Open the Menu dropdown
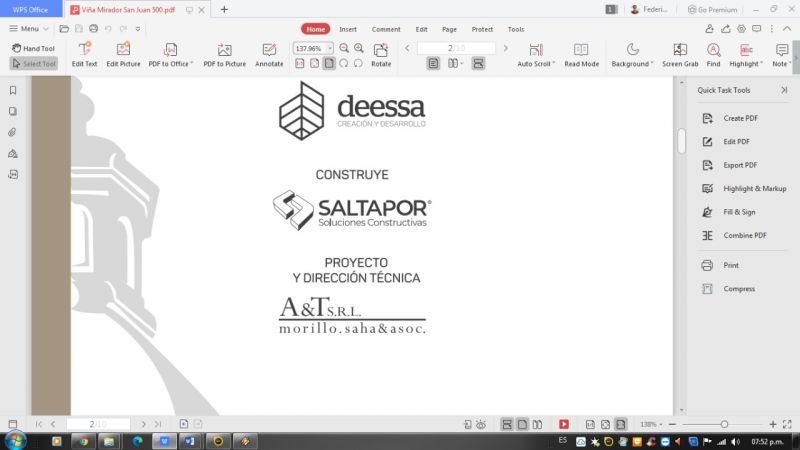800x450 pixels. coord(29,29)
